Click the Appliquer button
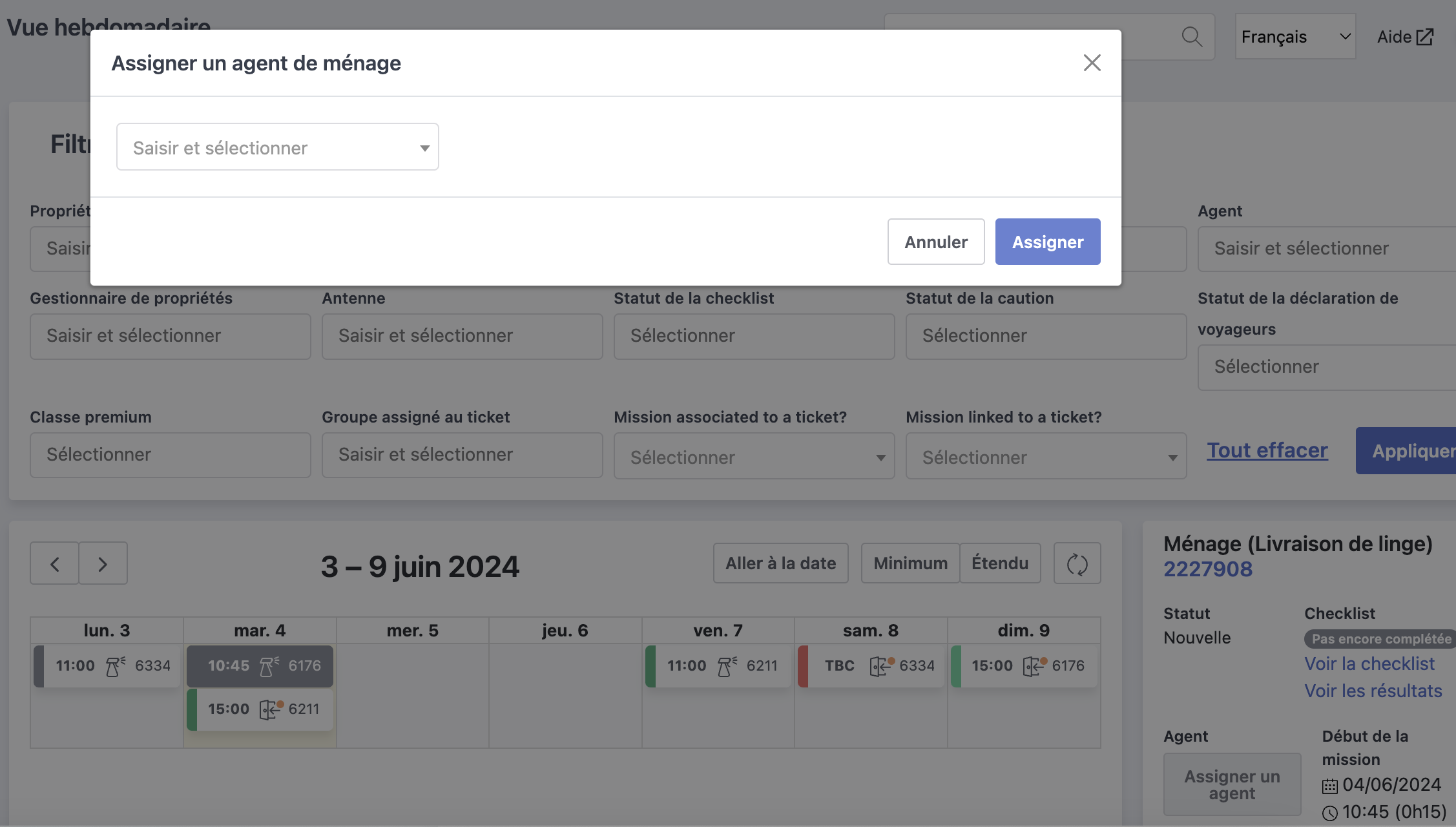This screenshot has height=827, width=1456. (x=1406, y=451)
